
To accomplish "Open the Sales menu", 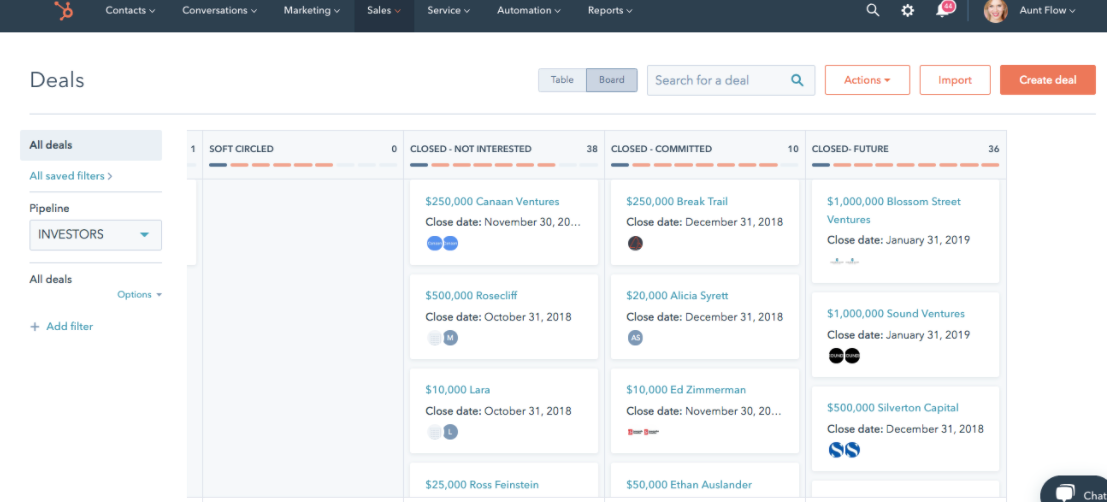I will click(x=384, y=11).
